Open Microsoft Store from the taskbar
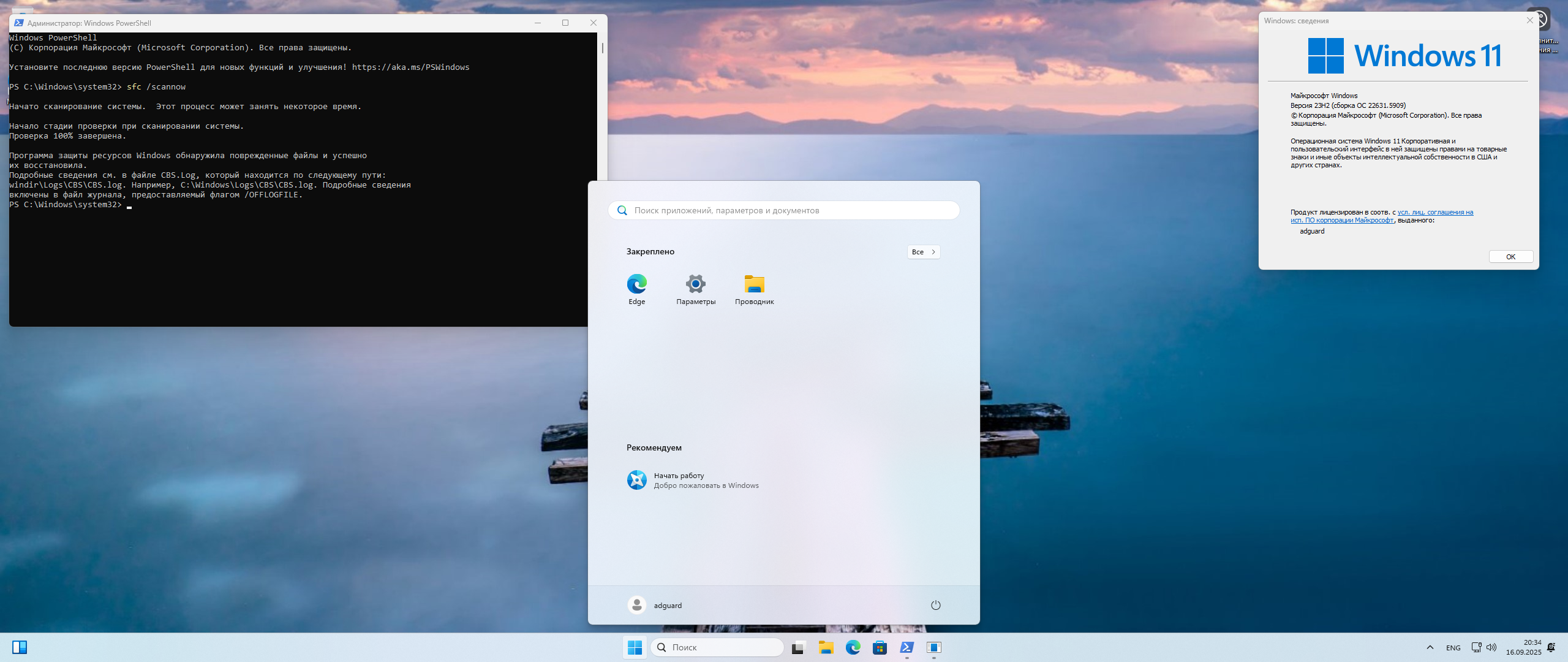The width and height of the screenshot is (1568, 662). [x=880, y=647]
